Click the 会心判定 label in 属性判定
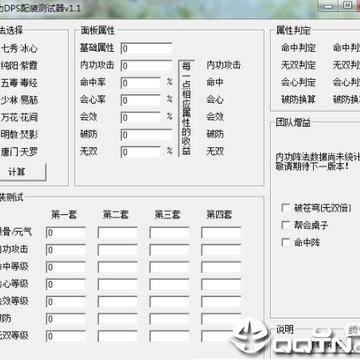Viewport: 360px width, 360px height. tap(298, 82)
